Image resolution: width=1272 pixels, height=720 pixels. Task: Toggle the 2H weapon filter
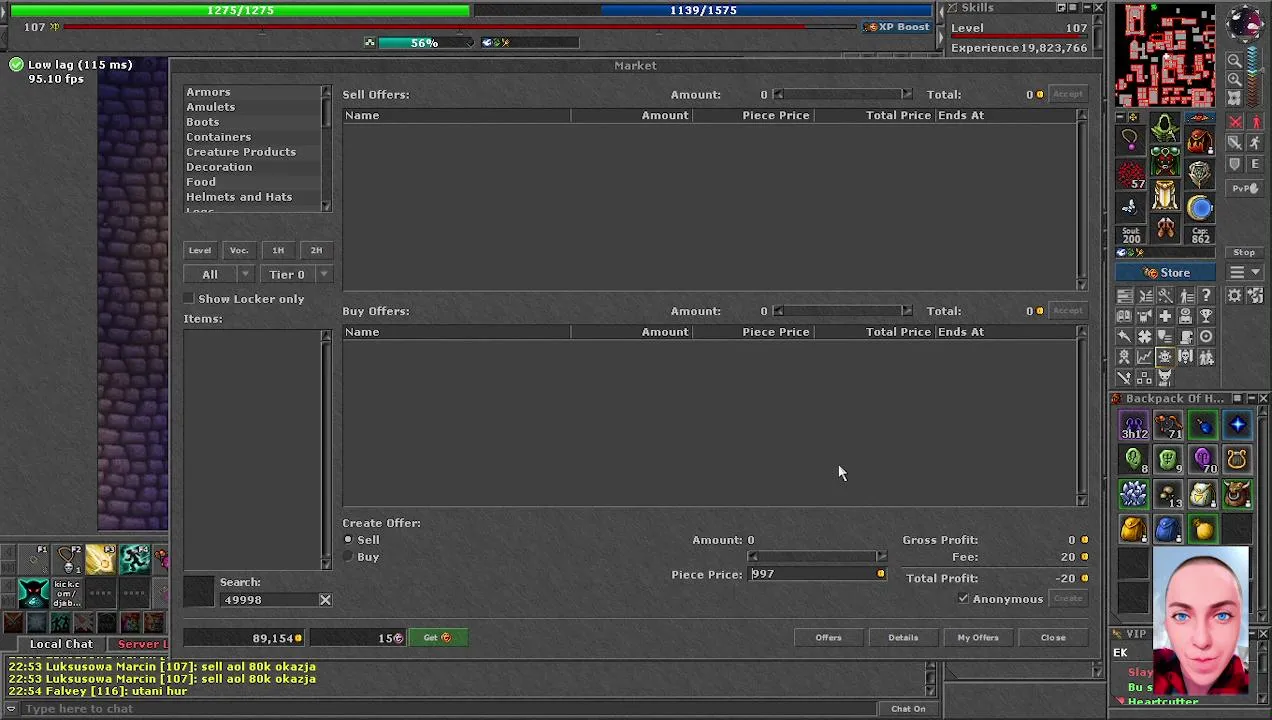(x=316, y=250)
